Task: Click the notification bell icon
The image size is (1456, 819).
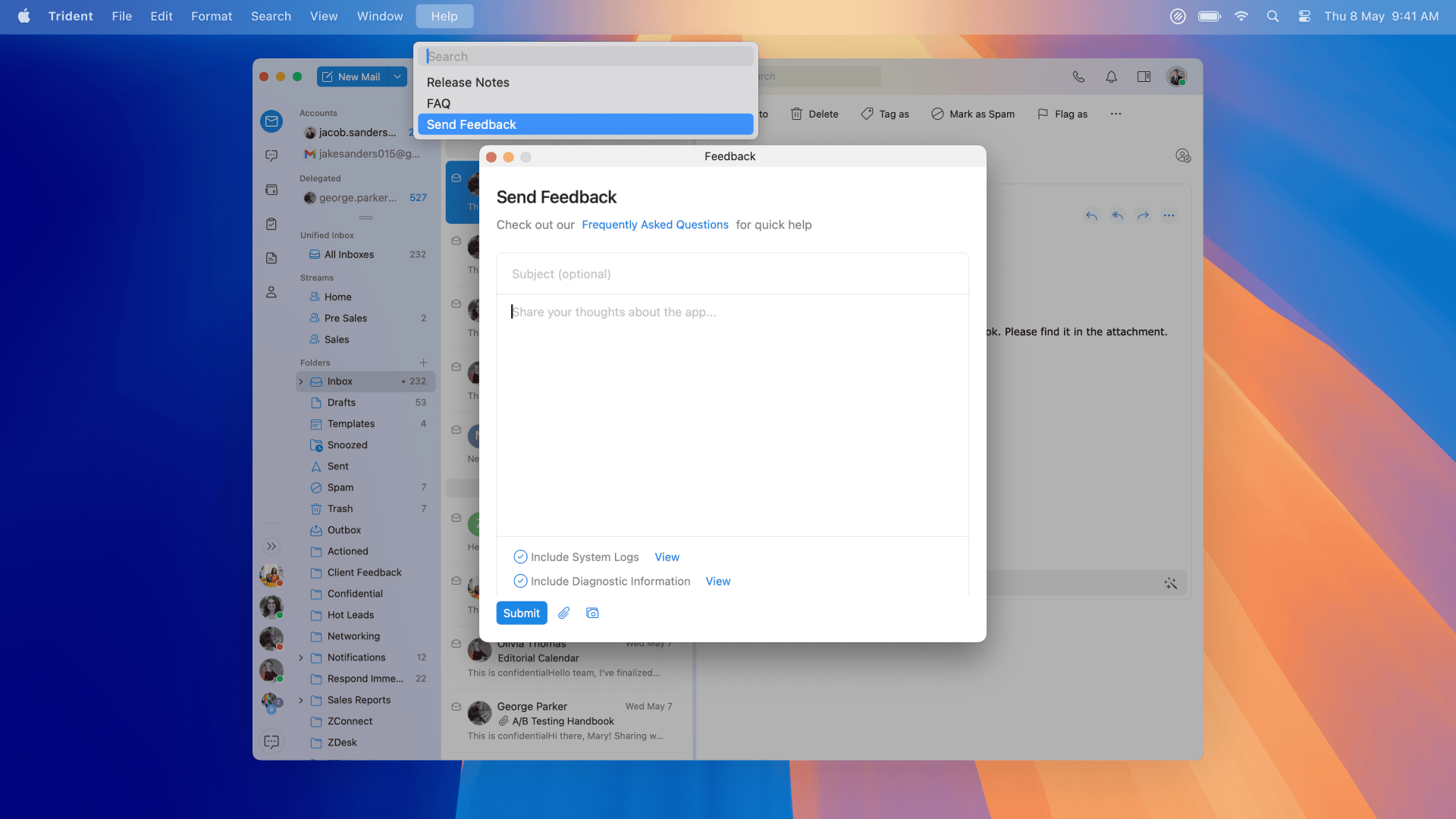Action: pos(1111,77)
